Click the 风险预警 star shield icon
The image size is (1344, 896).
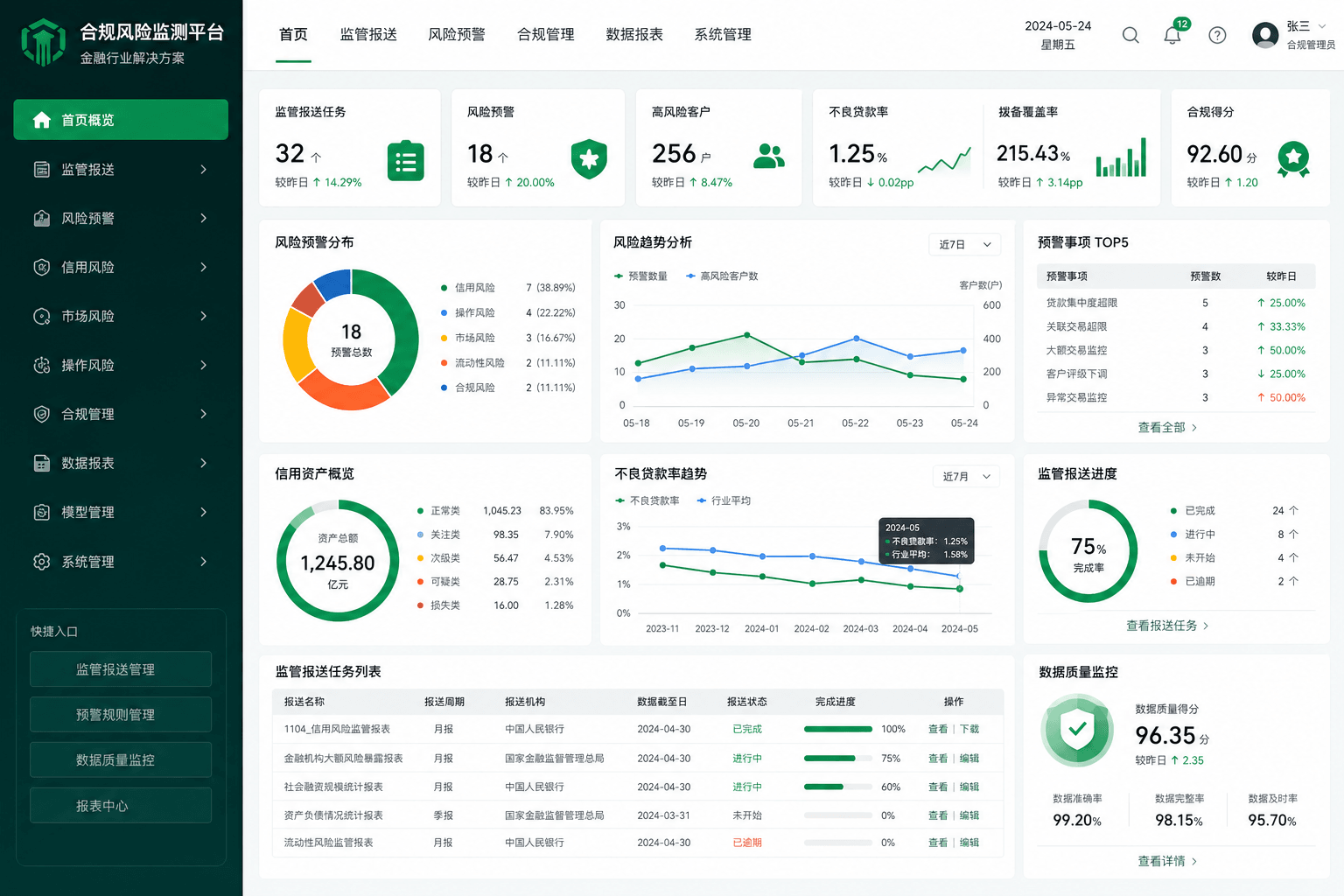[x=589, y=159]
